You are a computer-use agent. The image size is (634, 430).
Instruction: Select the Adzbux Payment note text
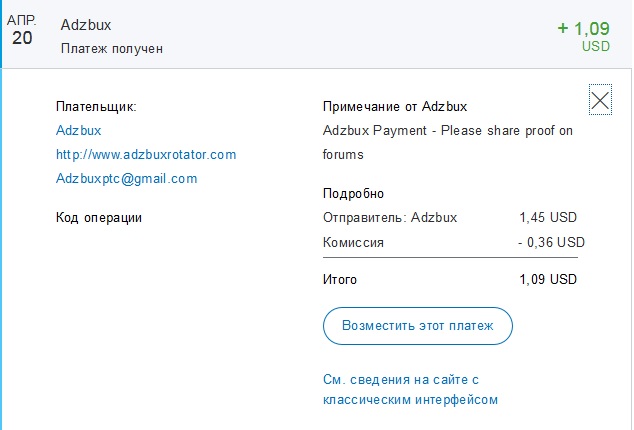pyautogui.click(x=448, y=142)
